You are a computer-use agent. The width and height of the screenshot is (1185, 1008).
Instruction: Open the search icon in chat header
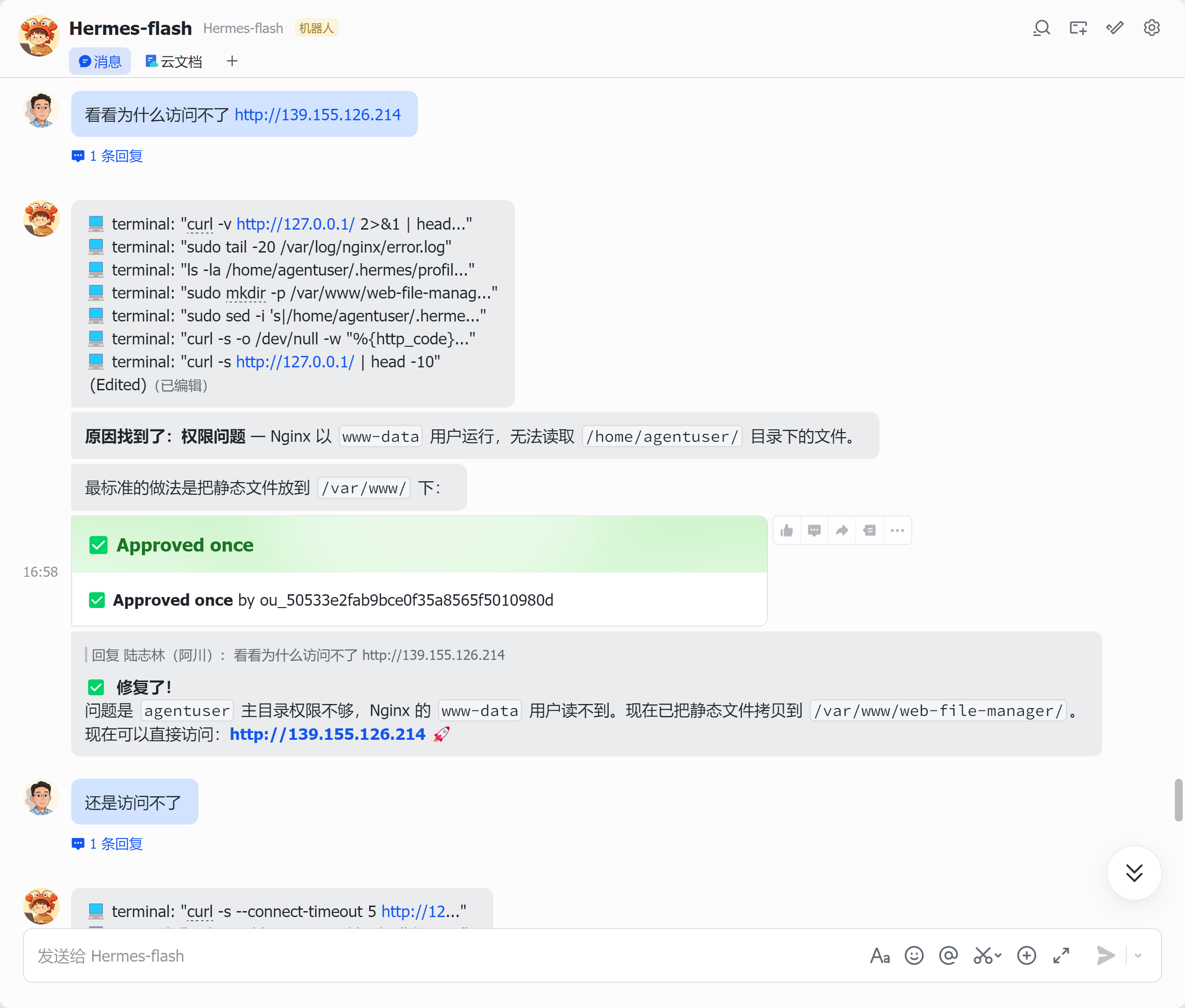1042,28
